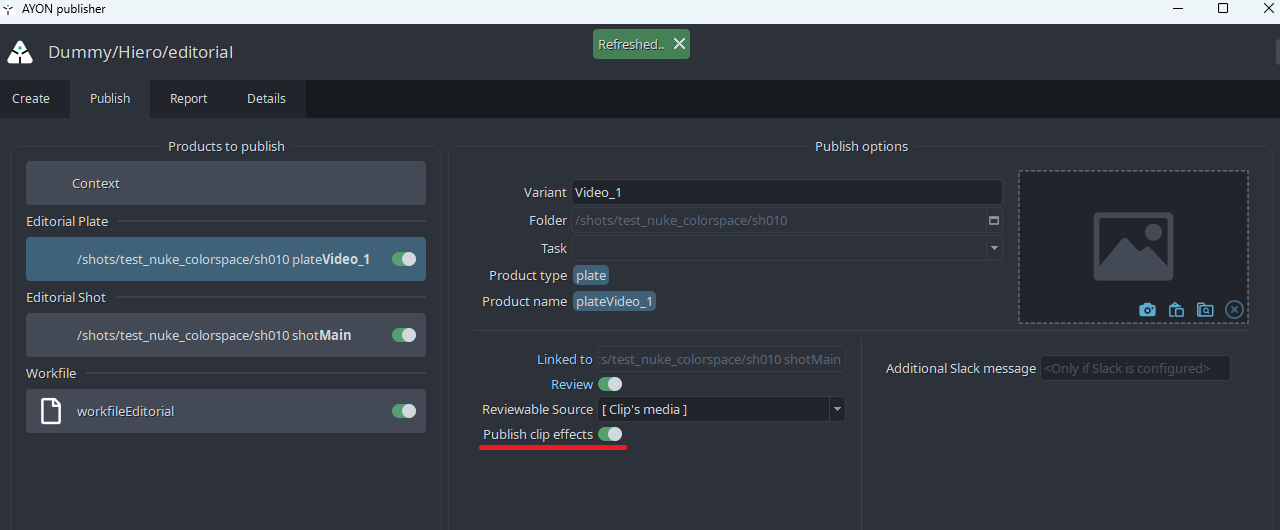Maximize the AYON publisher window
Viewport: 1280px width, 530px height.
1223,9
